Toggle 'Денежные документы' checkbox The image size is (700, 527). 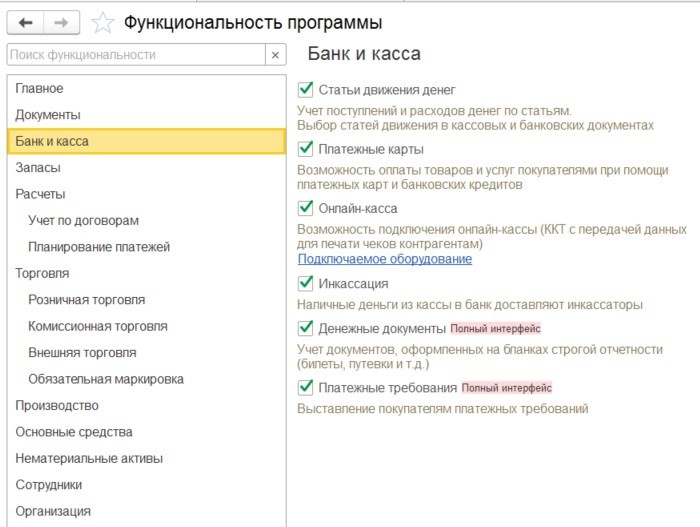(305, 328)
